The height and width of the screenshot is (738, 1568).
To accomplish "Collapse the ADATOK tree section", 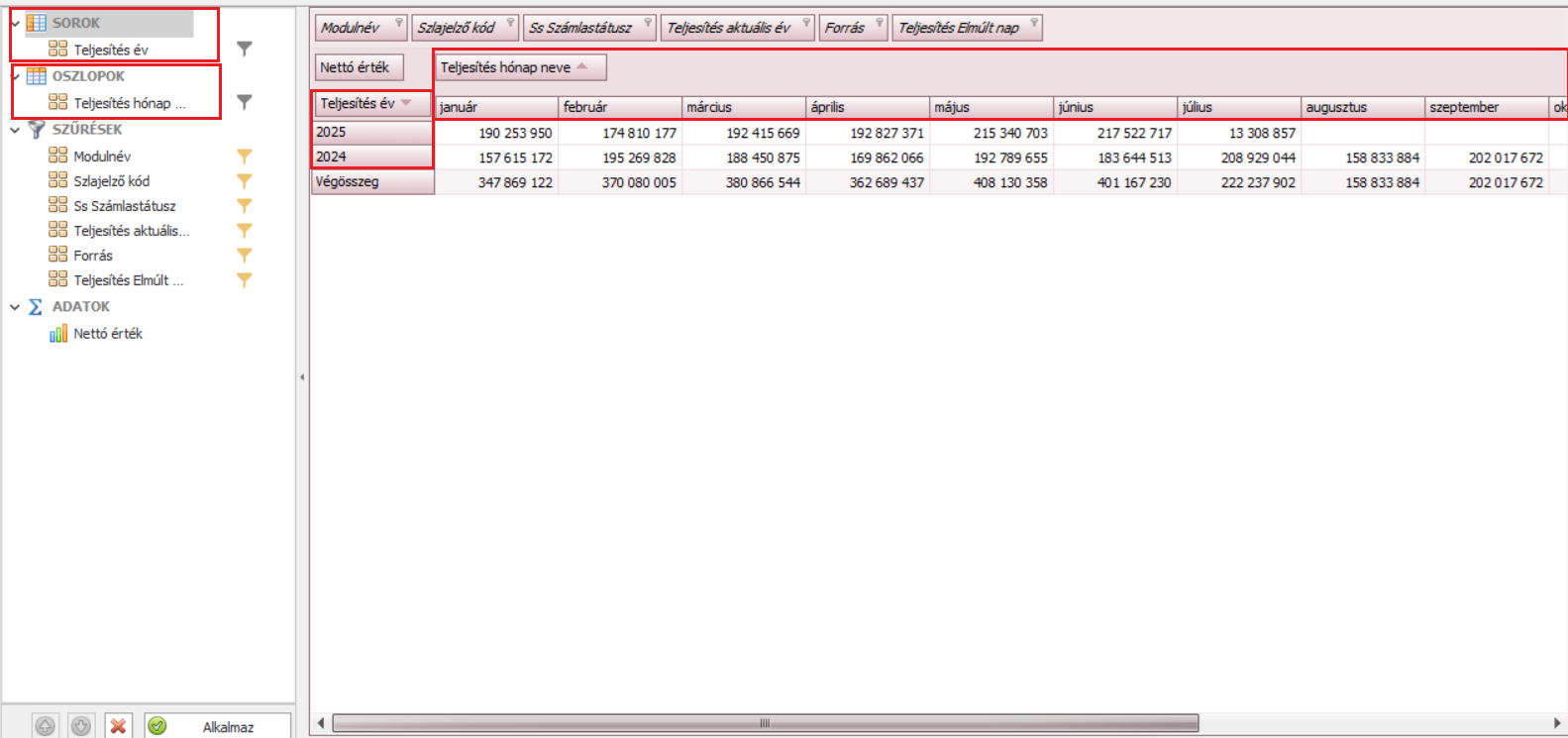I will coord(15,307).
